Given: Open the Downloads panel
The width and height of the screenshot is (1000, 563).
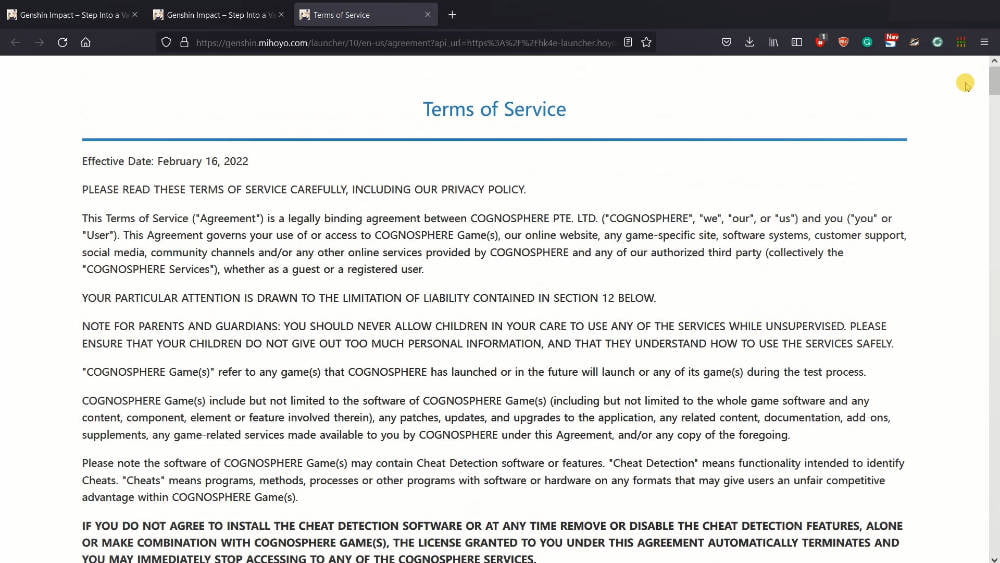Looking at the screenshot, I should click(750, 42).
